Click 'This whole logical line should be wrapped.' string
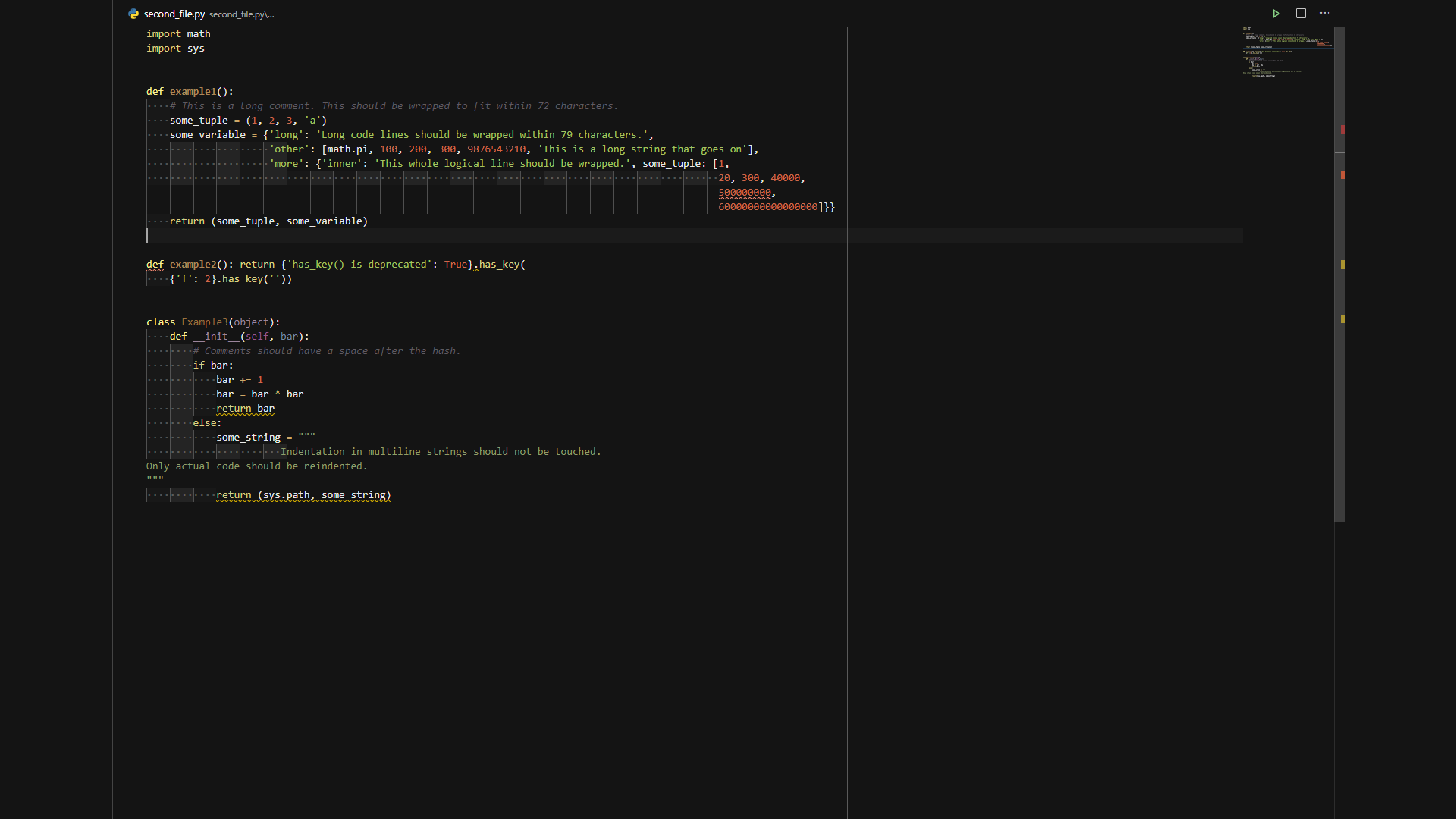Image resolution: width=1456 pixels, height=819 pixels. 502,164
